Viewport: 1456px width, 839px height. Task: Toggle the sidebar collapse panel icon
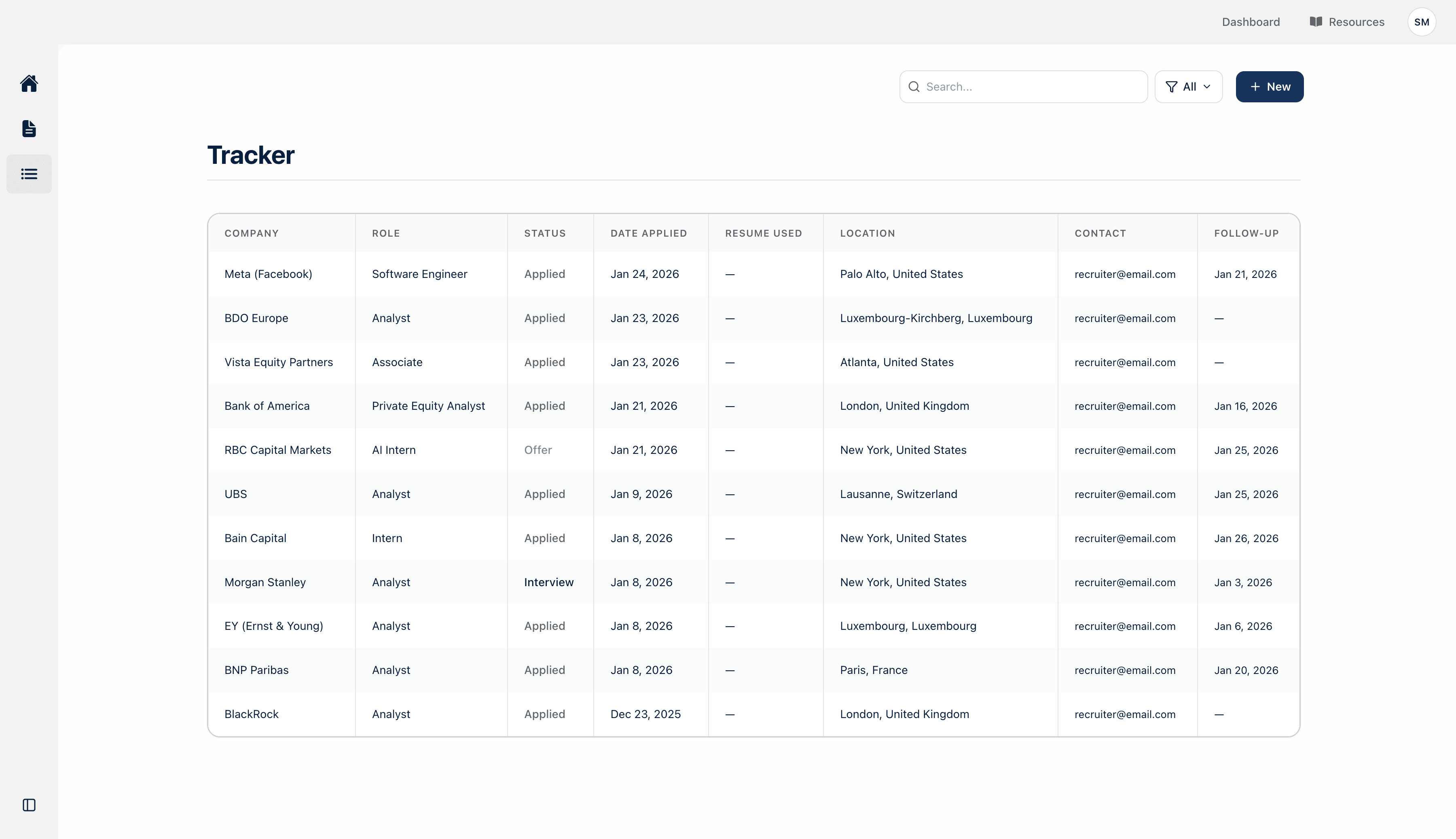click(x=29, y=805)
